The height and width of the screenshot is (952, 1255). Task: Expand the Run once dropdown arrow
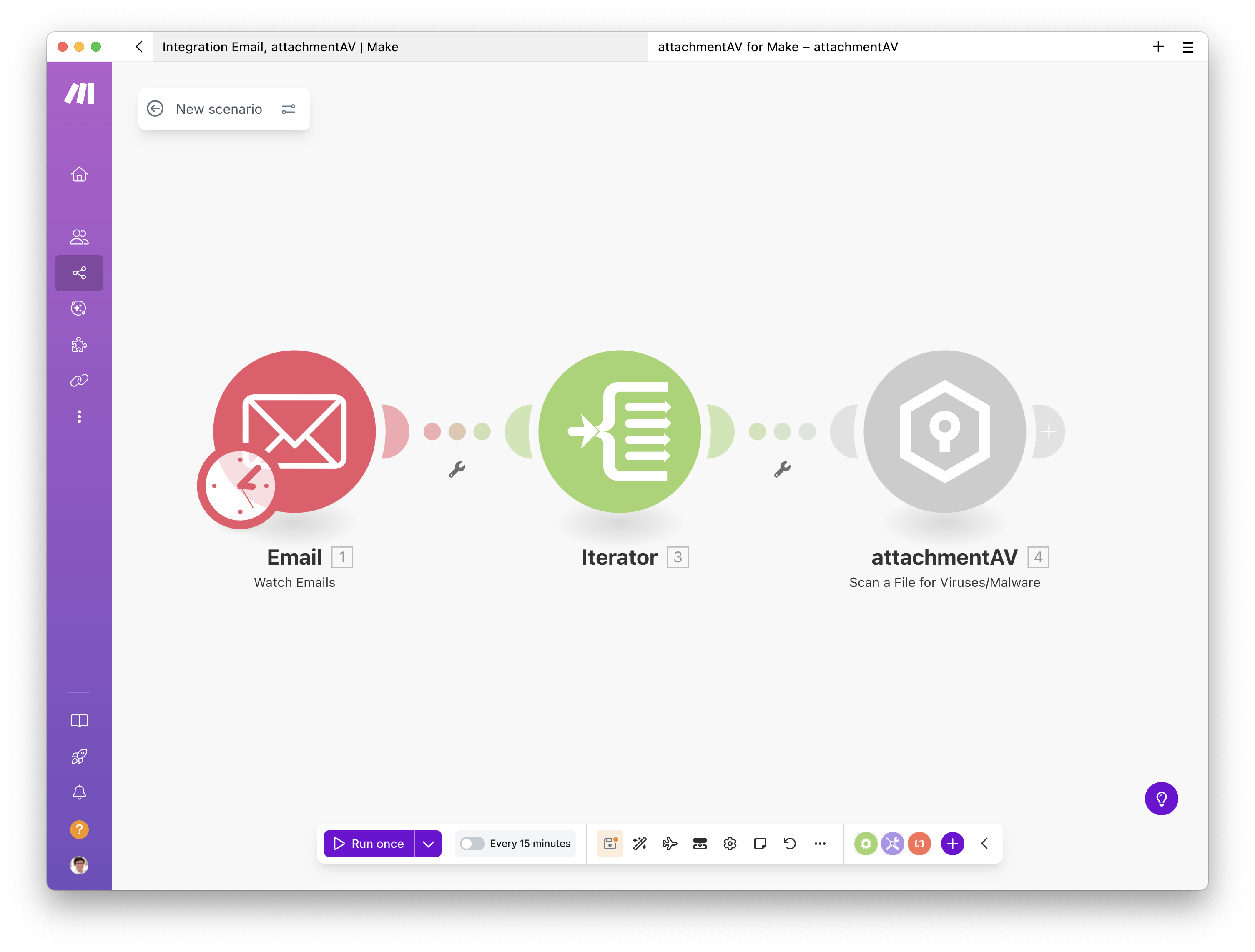click(x=427, y=844)
